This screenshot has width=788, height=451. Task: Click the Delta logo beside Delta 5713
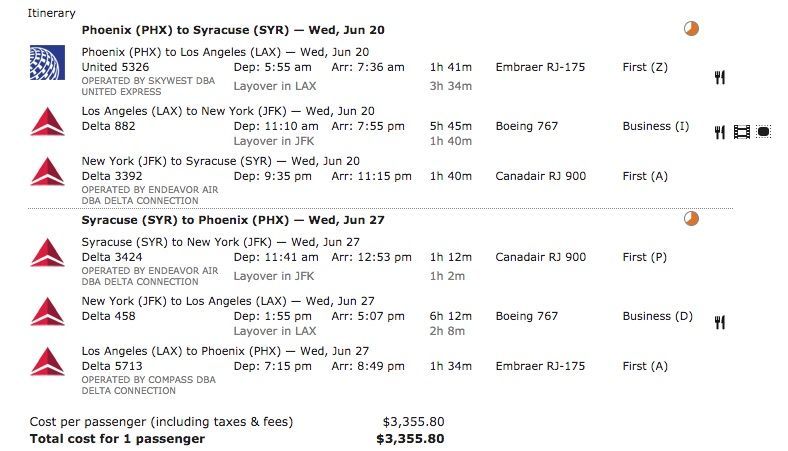click(x=47, y=361)
